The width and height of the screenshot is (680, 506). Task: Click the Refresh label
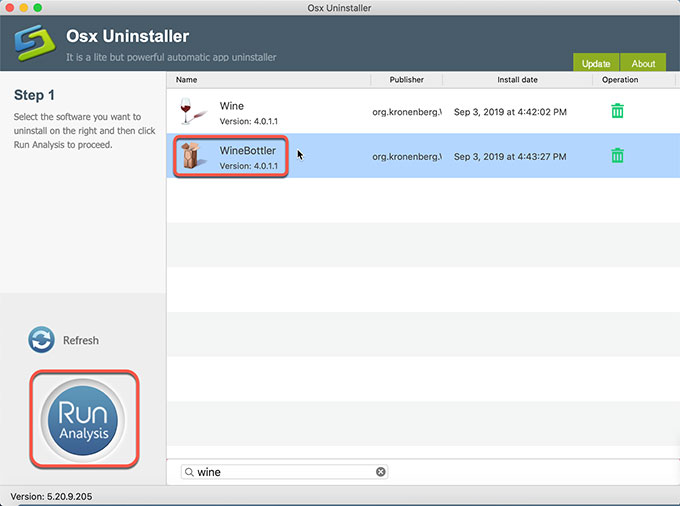(81, 340)
